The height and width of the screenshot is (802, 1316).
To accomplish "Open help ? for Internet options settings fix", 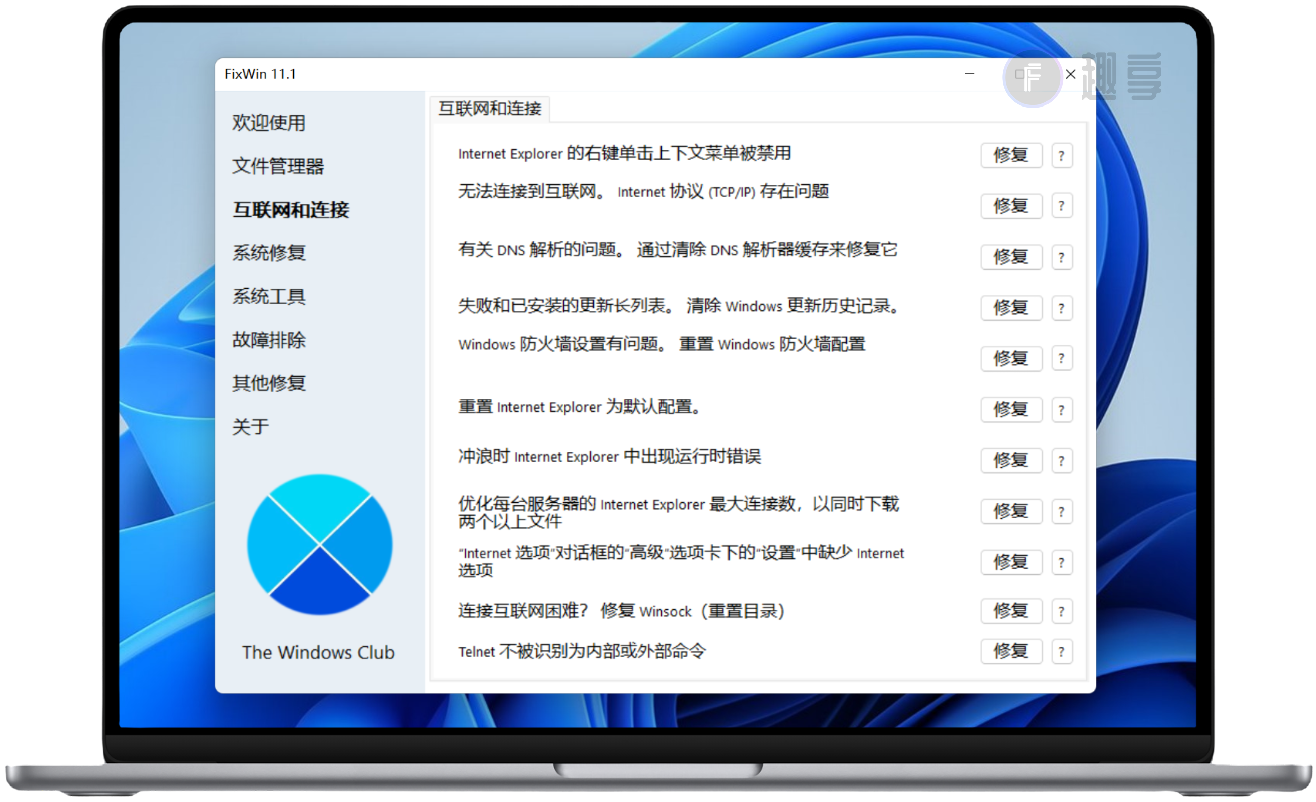I will (x=1062, y=562).
